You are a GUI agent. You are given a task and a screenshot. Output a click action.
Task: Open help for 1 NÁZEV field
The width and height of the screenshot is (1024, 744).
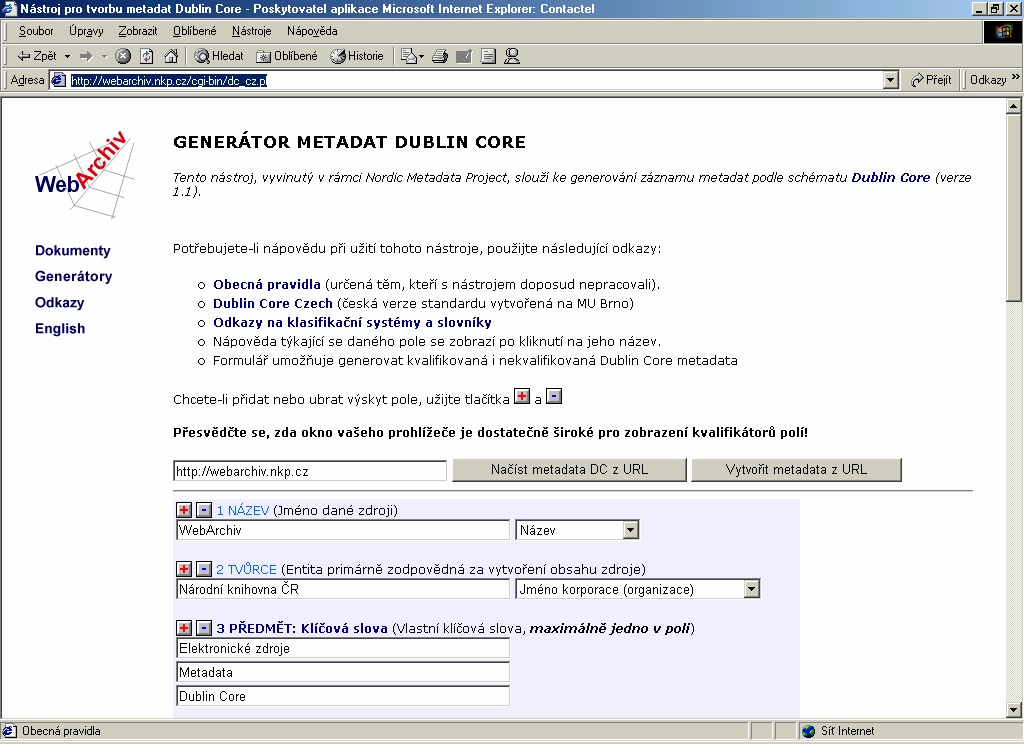point(243,511)
